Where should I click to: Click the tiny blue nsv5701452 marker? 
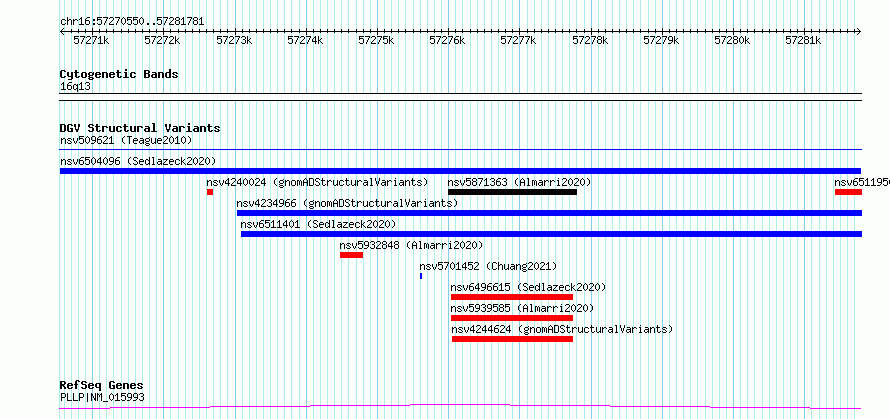[x=421, y=276]
